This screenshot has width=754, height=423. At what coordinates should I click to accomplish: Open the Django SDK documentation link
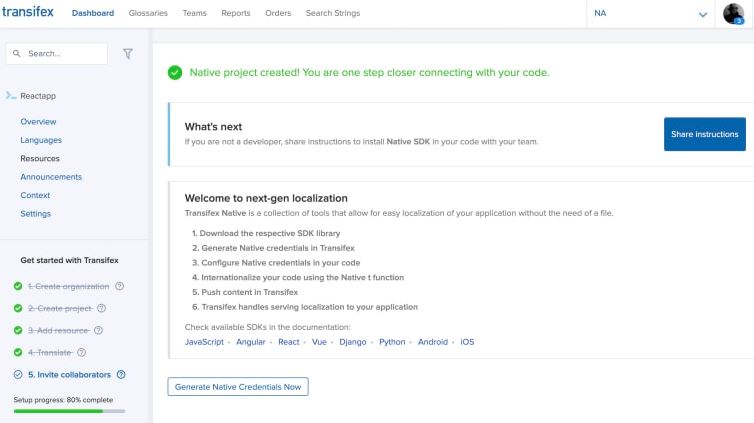pyautogui.click(x=352, y=342)
